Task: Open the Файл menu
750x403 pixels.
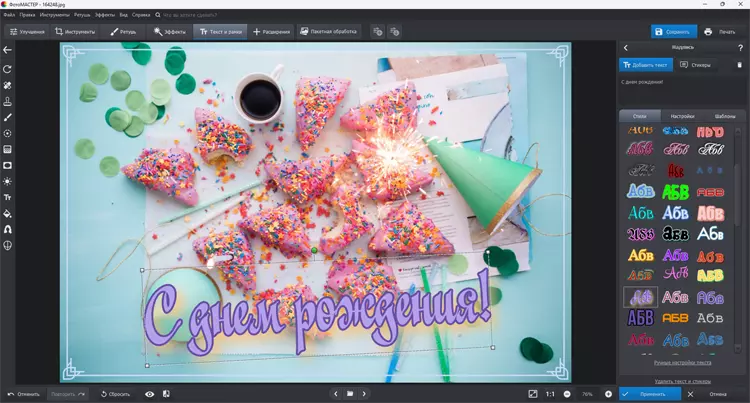Action: [x=9, y=15]
